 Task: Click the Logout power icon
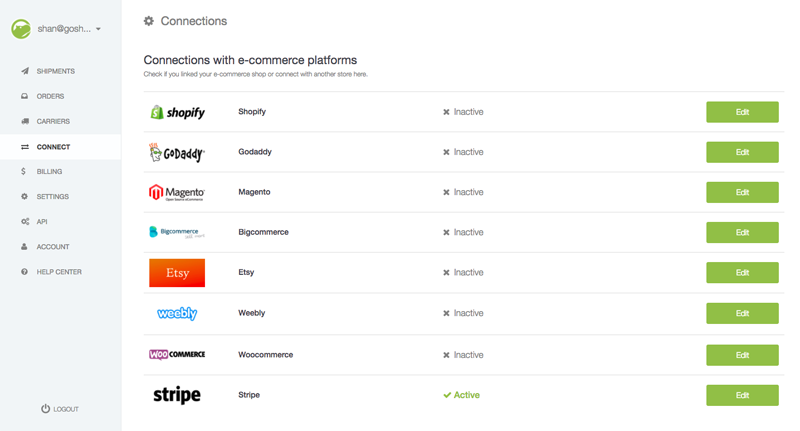pyautogui.click(x=45, y=409)
